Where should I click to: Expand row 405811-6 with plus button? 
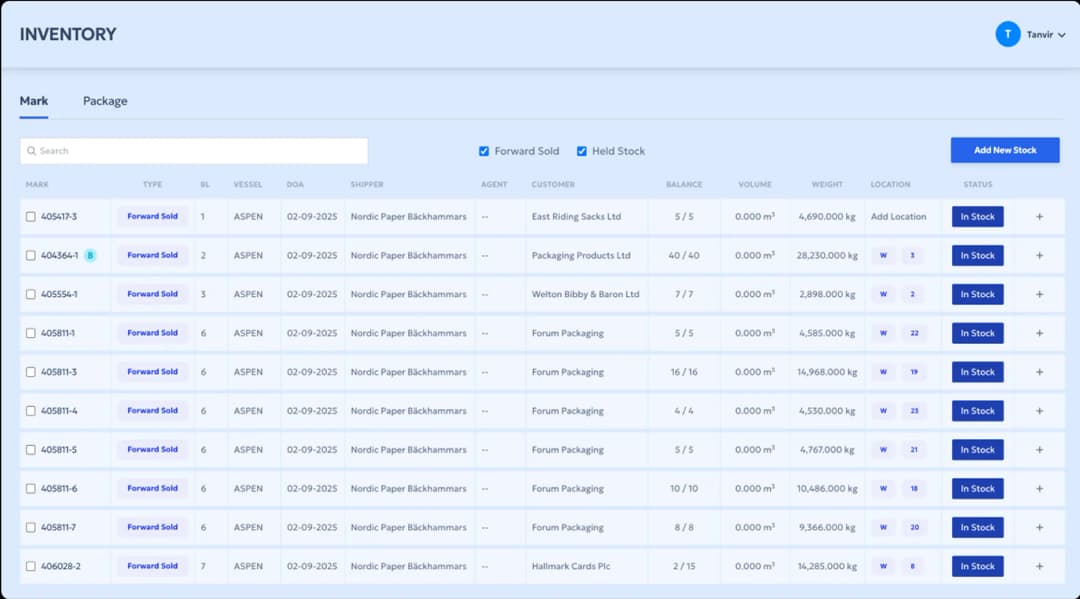point(1039,489)
